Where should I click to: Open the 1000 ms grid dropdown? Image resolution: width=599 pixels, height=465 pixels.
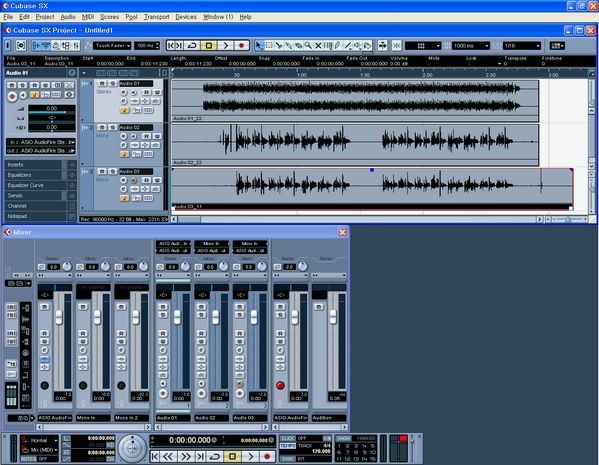tap(471, 46)
